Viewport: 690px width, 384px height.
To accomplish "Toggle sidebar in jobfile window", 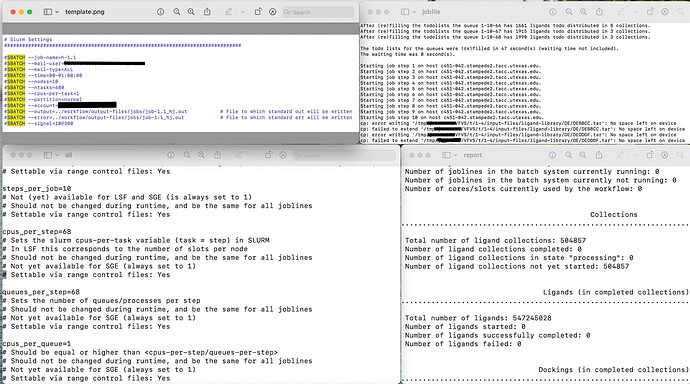I will click(405, 12).
